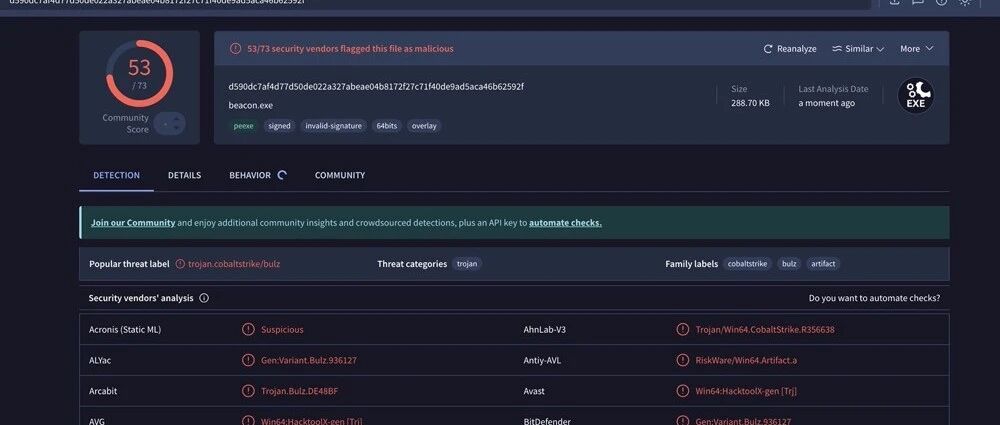1000x425 pixels.
Task: Click the Threat categories heading
Action: (412, 264)
